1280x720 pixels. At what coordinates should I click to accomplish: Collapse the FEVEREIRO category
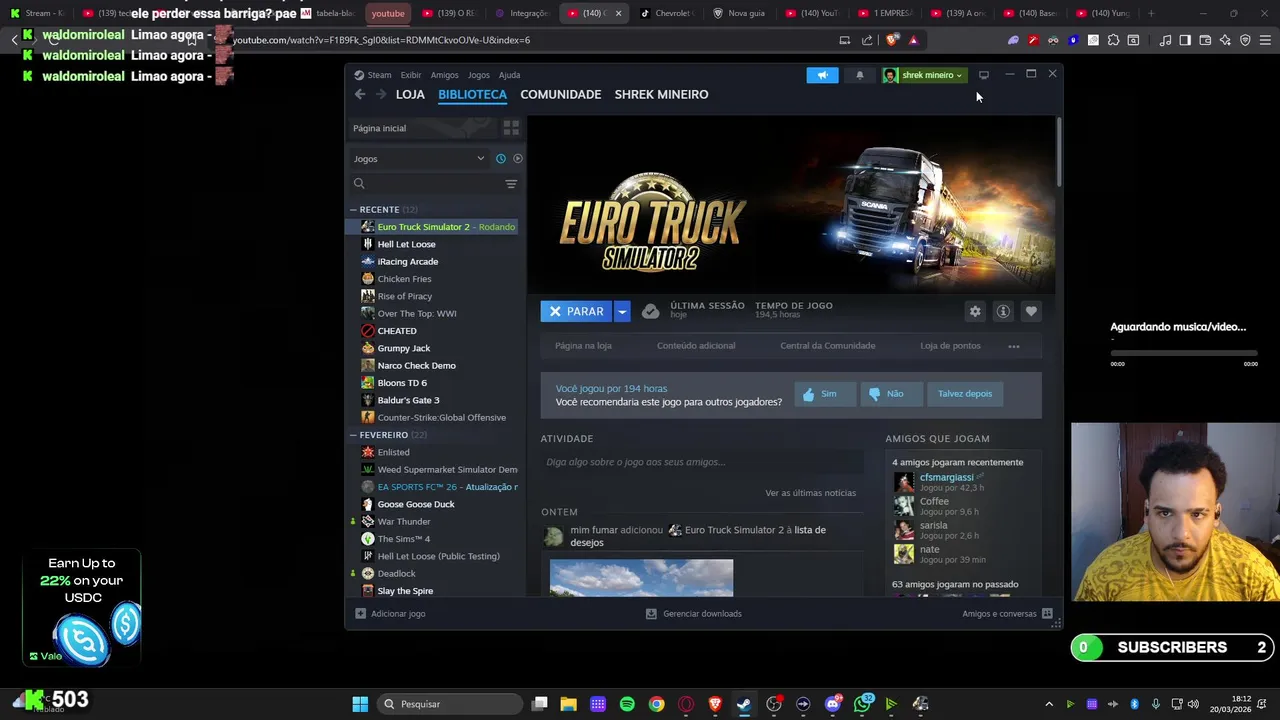click(x=353, y=435)
